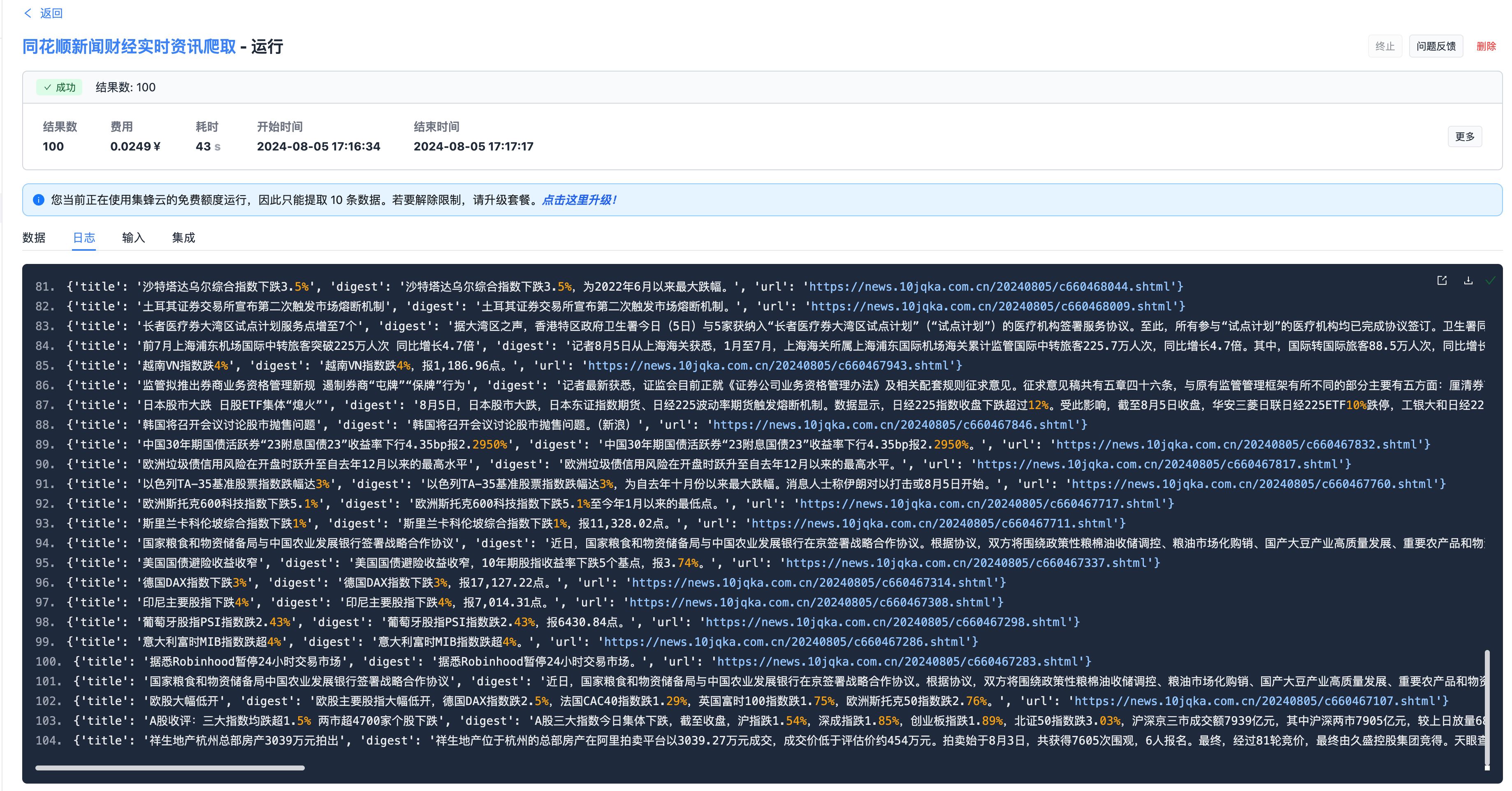Image resolution: width=1512 pixels, height=791 pixels.
Task: Click the 费用 value 0.0249 ¥
Action: (x=136, y=146)
